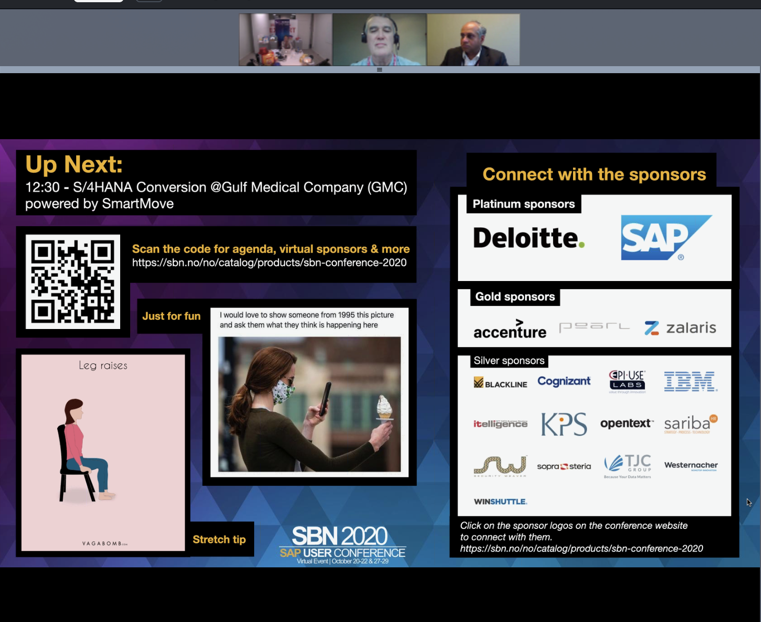The image size is (761, 622).
Task: Click 'Connect with the sponsors' heading
Action: coord(594,174)
